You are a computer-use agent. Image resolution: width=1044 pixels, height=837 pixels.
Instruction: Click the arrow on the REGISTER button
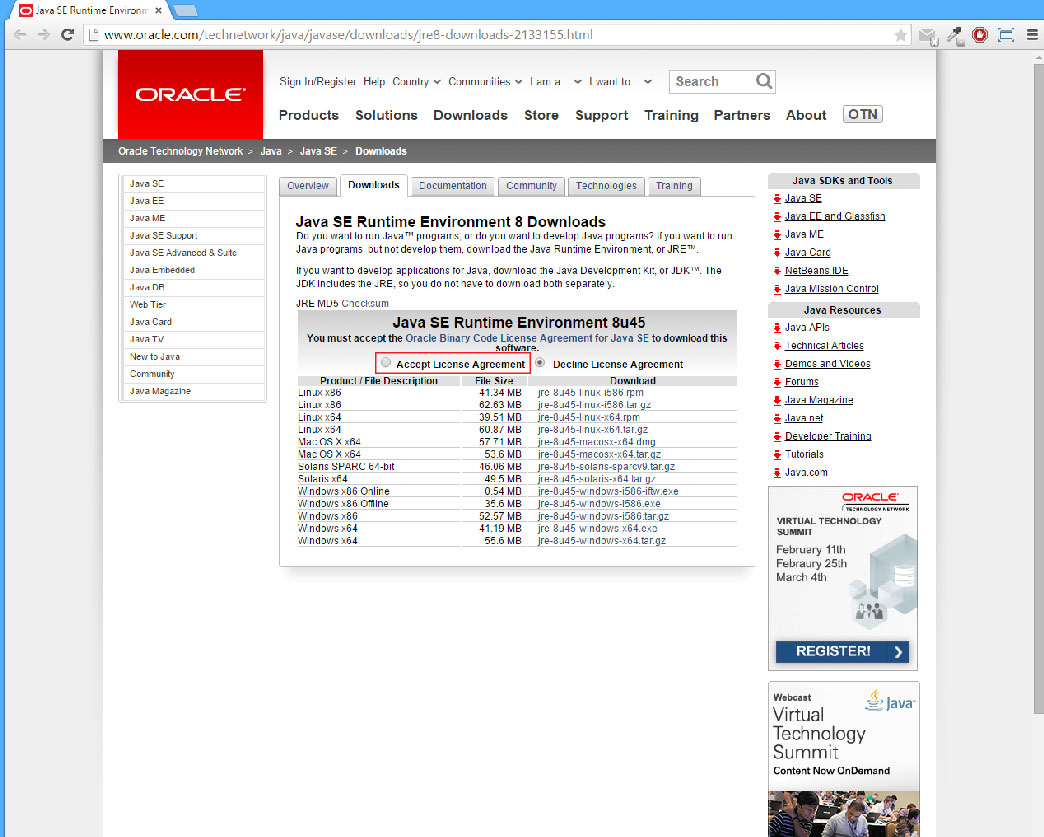(898, 652)
